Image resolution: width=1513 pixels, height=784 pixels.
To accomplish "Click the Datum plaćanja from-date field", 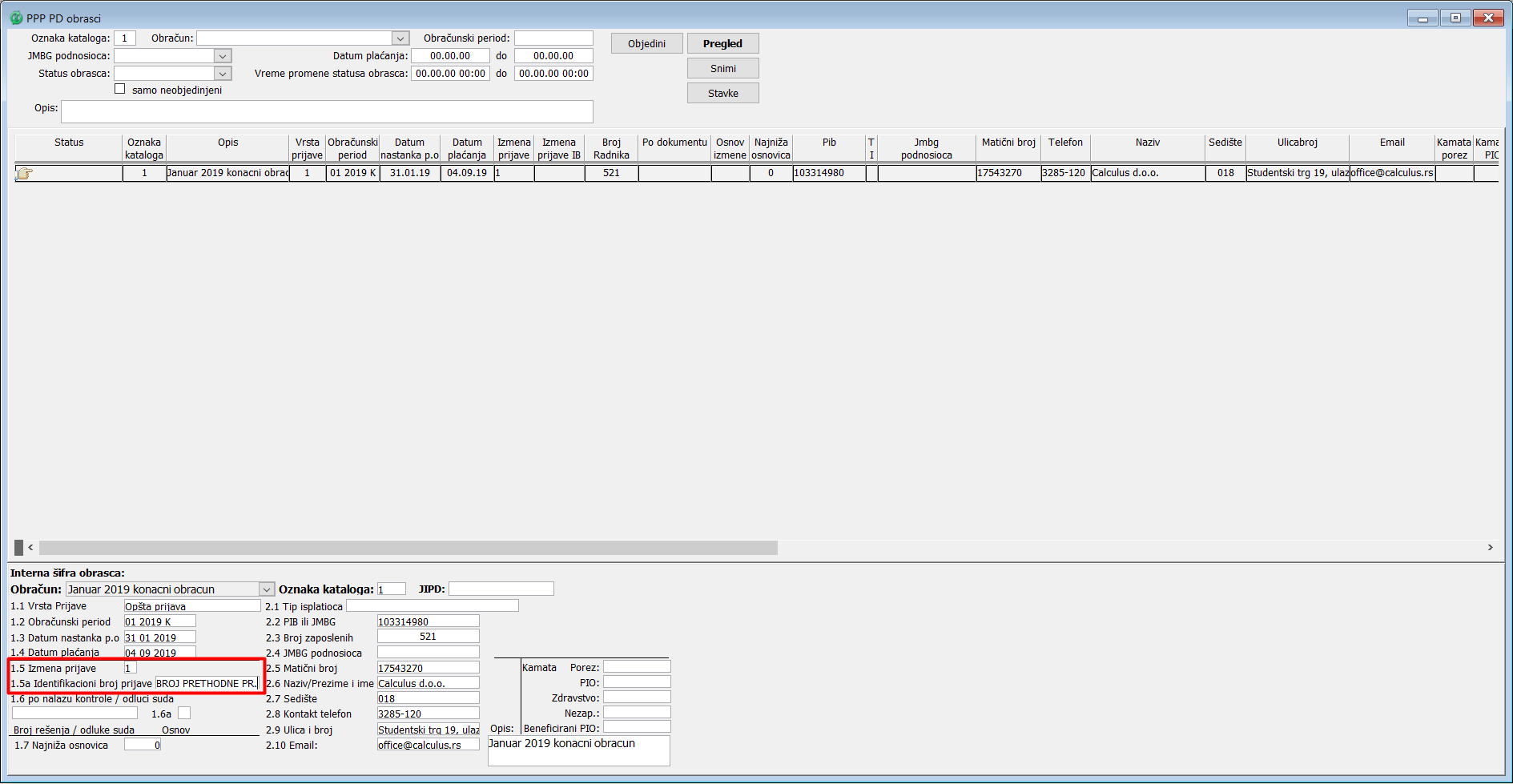I will 450,56.
